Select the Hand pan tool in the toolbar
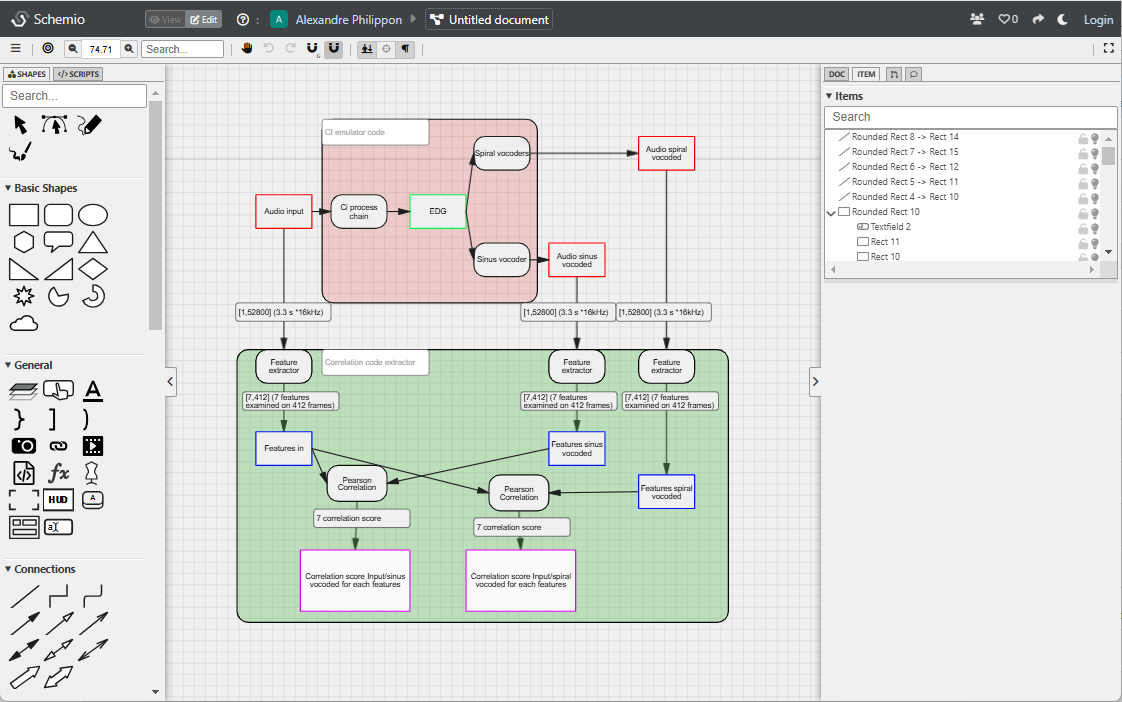 click(247, 47)
